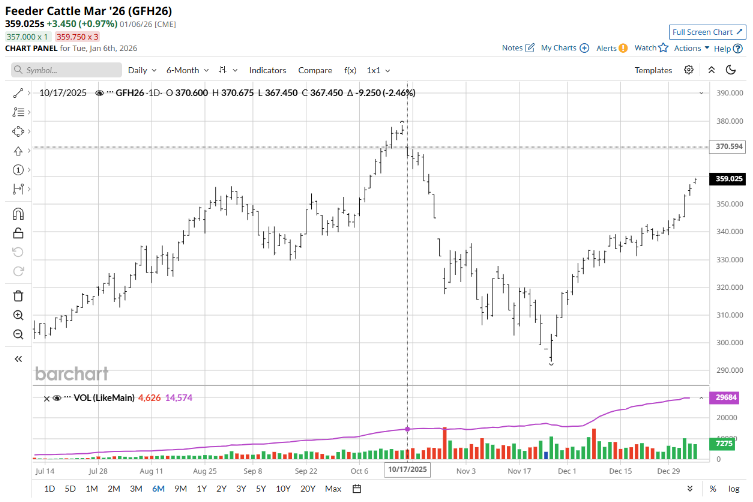
Task: Select the 1Y time range tab
Action: pyautogui.click(x=201, y=489)
